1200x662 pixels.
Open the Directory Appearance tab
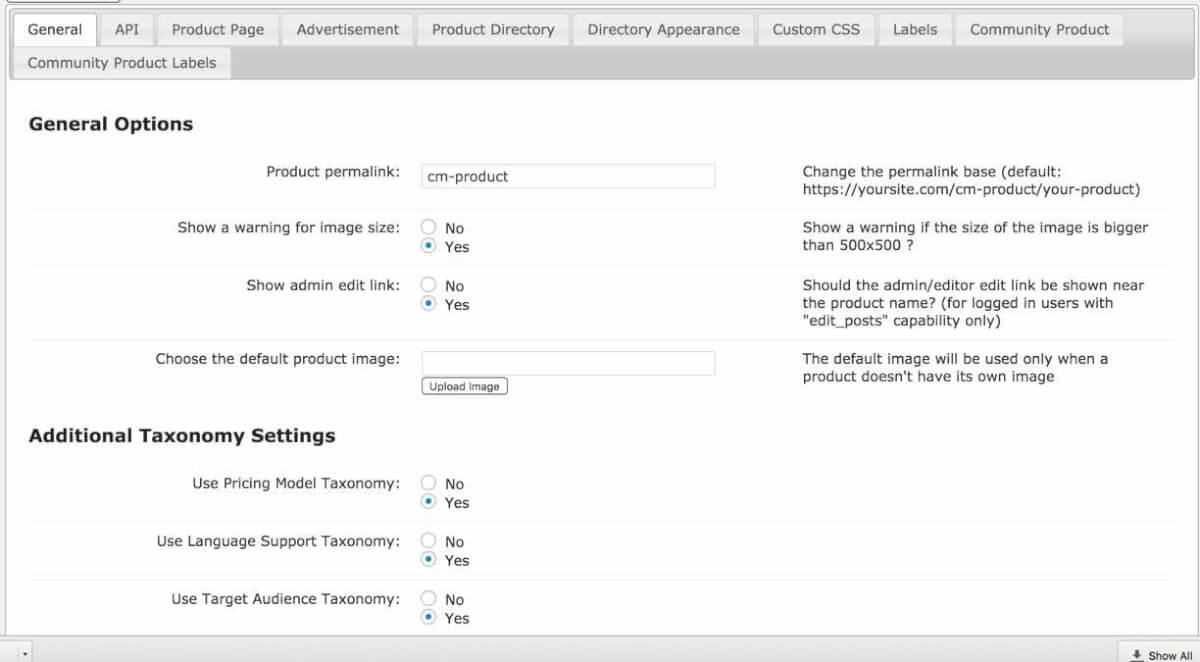(x=664, y=30)
